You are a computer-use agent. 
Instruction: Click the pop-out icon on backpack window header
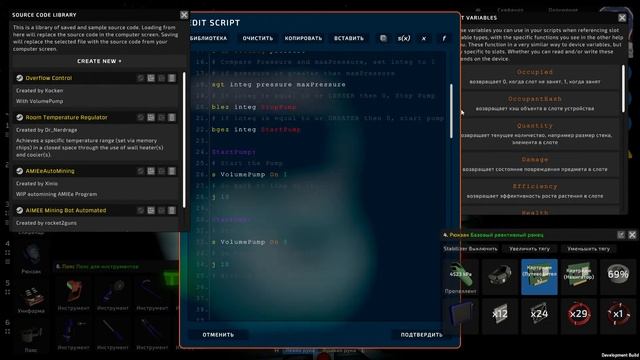621,235
